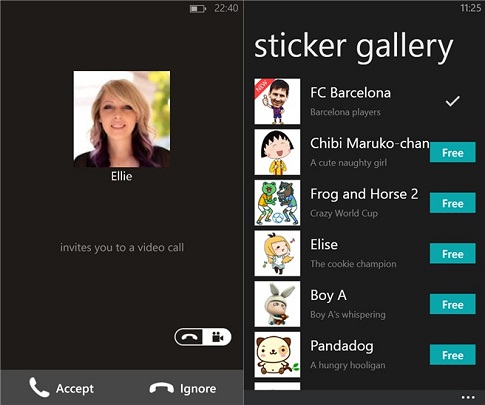
Task: Get Pandadog stickers with Free button
Action: 452,355
